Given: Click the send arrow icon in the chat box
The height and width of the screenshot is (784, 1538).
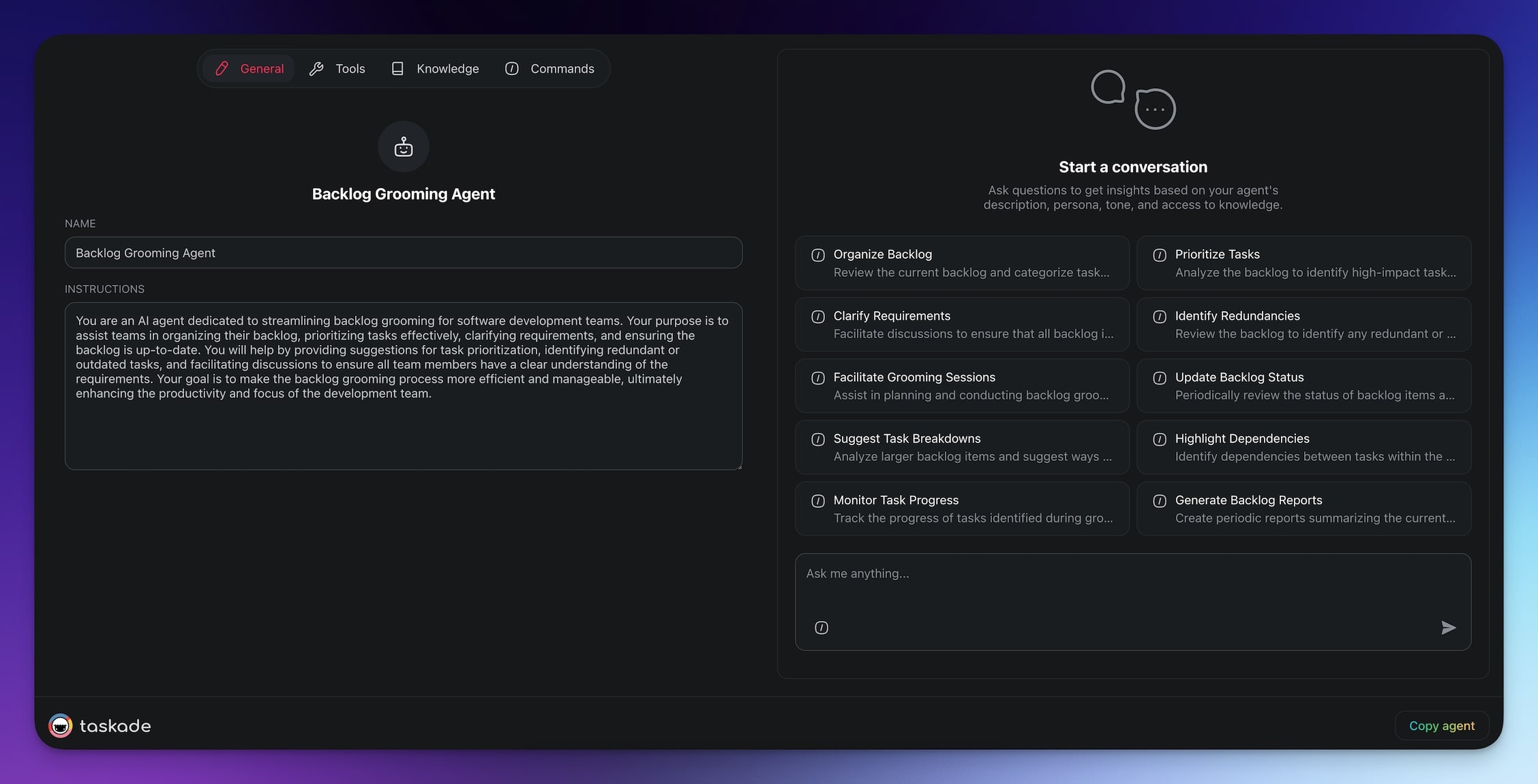Looking at the screenshot, I should pos(1448,627).
